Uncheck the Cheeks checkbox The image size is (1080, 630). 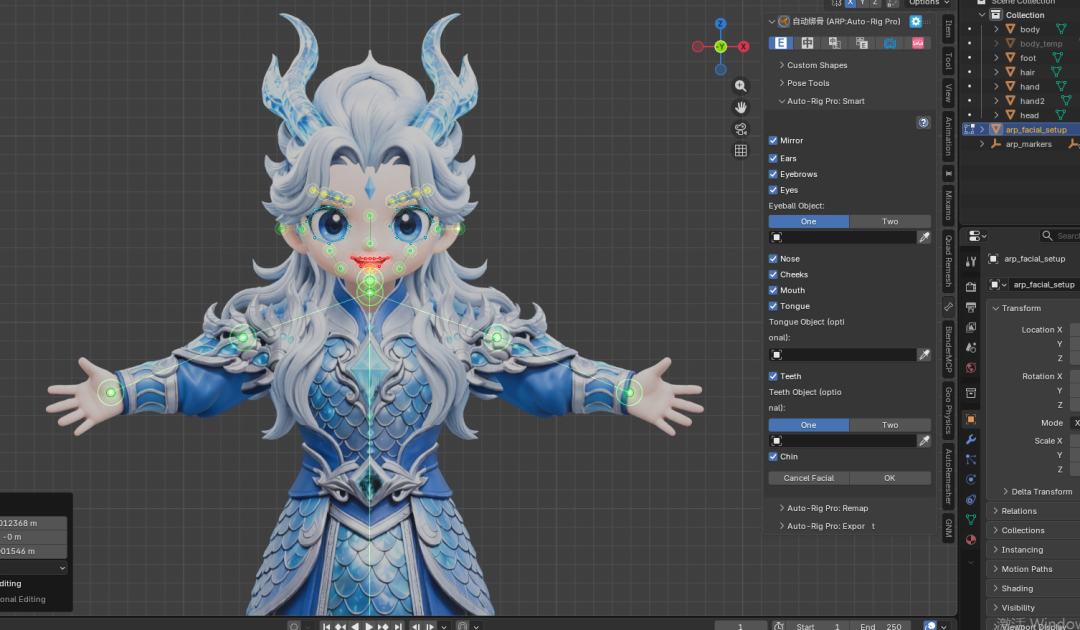click(773, 275)
